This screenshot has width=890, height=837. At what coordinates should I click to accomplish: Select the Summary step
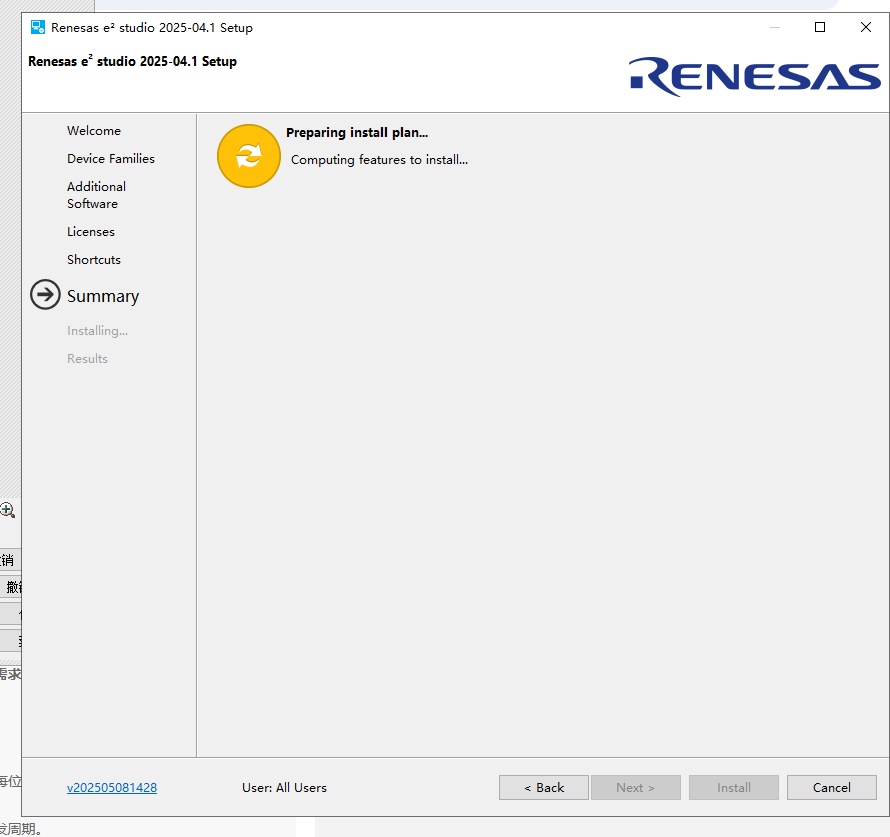pyautogui.click(x=103, y=296)
